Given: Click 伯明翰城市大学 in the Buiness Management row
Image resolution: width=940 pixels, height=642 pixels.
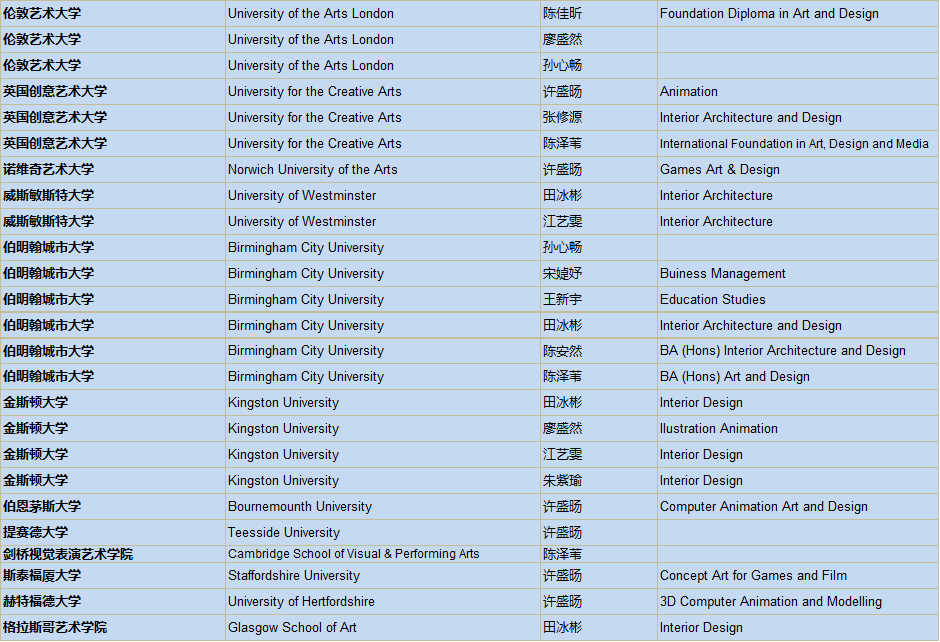Looking at the screenshot, I should tap(49, 273).
